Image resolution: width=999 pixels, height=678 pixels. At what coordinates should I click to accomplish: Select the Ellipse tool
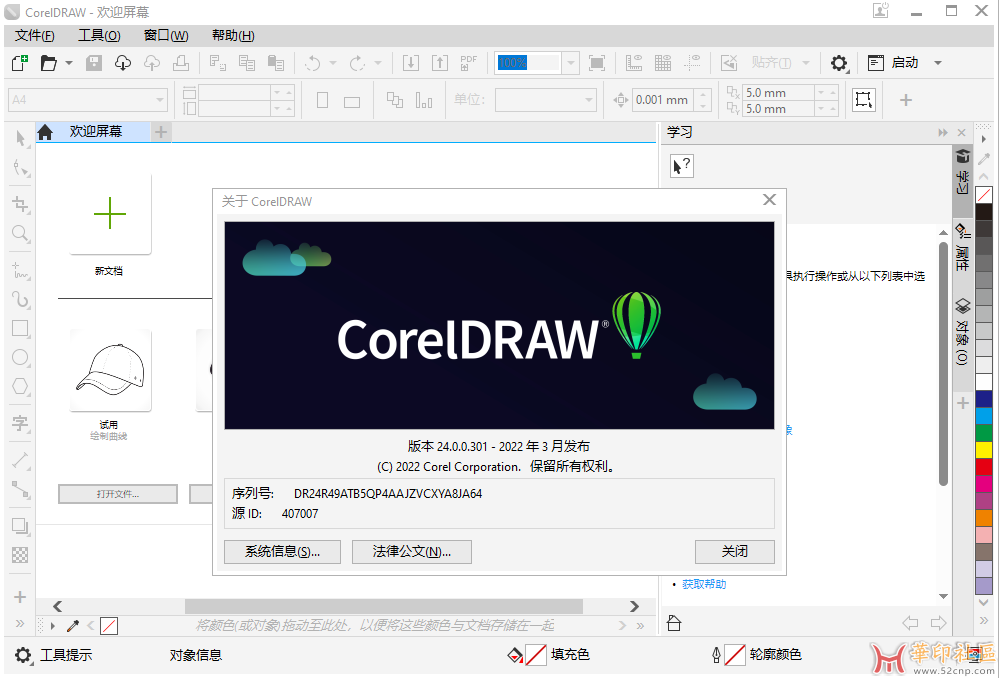(x=20, y=357)
